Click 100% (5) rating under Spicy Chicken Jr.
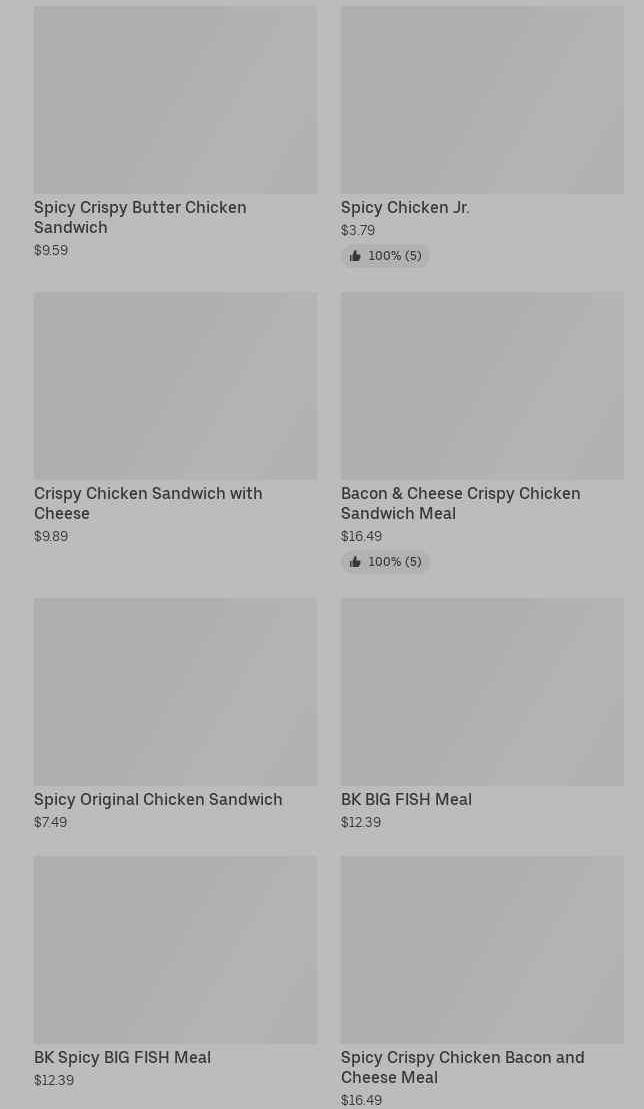Image resolution: width=644 pixels, height=1109 pixels. click(394, 256)
